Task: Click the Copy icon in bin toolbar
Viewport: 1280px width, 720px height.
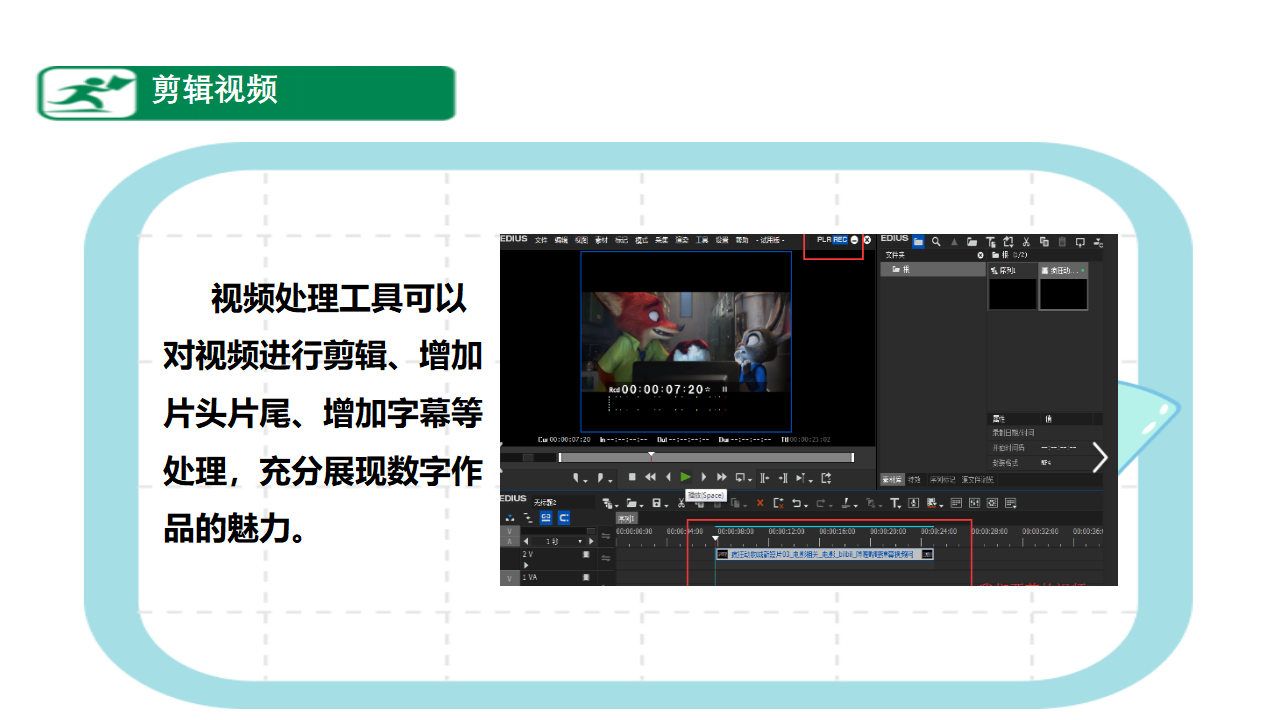Action: pos(1044,241)
